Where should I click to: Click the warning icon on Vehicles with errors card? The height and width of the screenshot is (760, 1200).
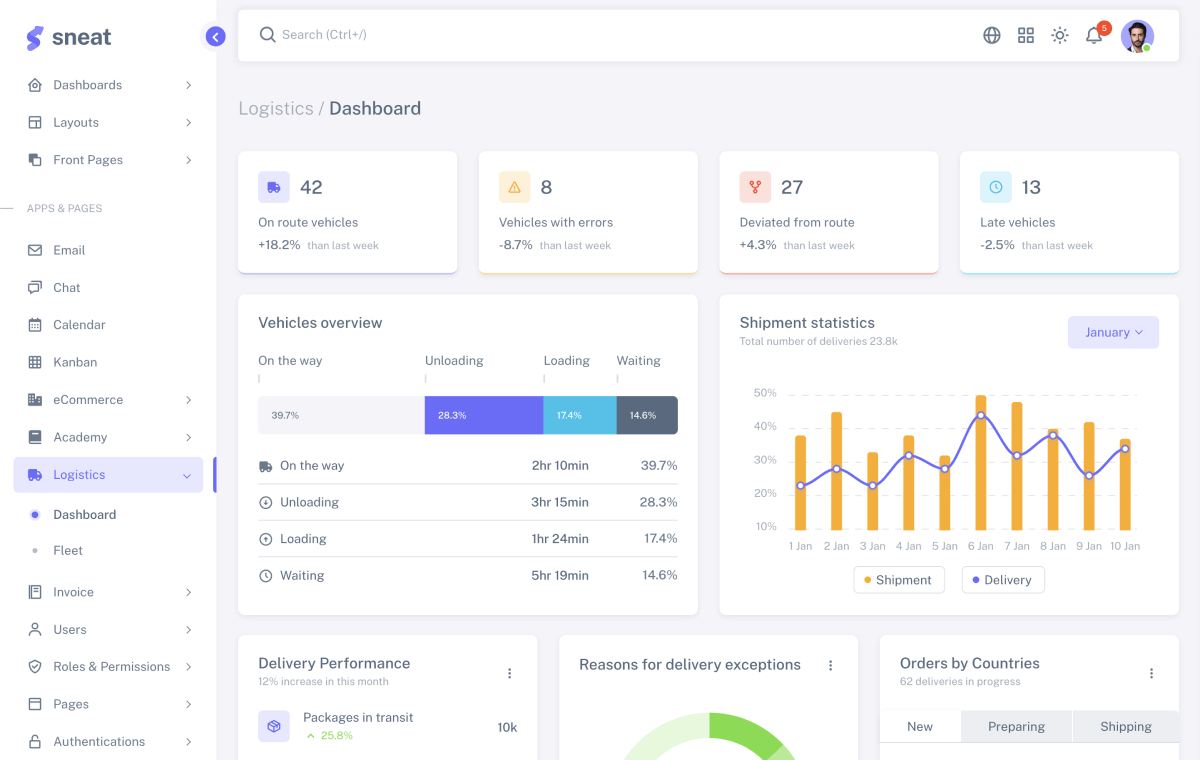(514, 187)
